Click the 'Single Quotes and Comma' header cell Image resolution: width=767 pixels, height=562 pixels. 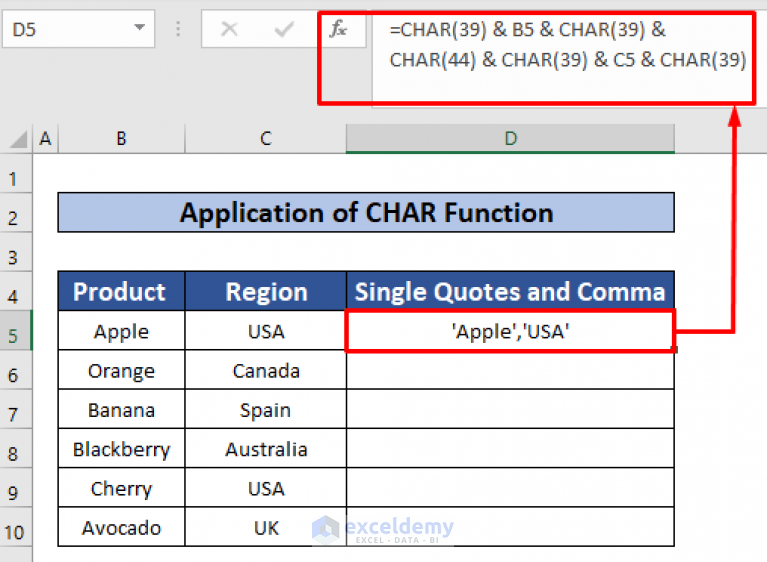coord(510,291)
